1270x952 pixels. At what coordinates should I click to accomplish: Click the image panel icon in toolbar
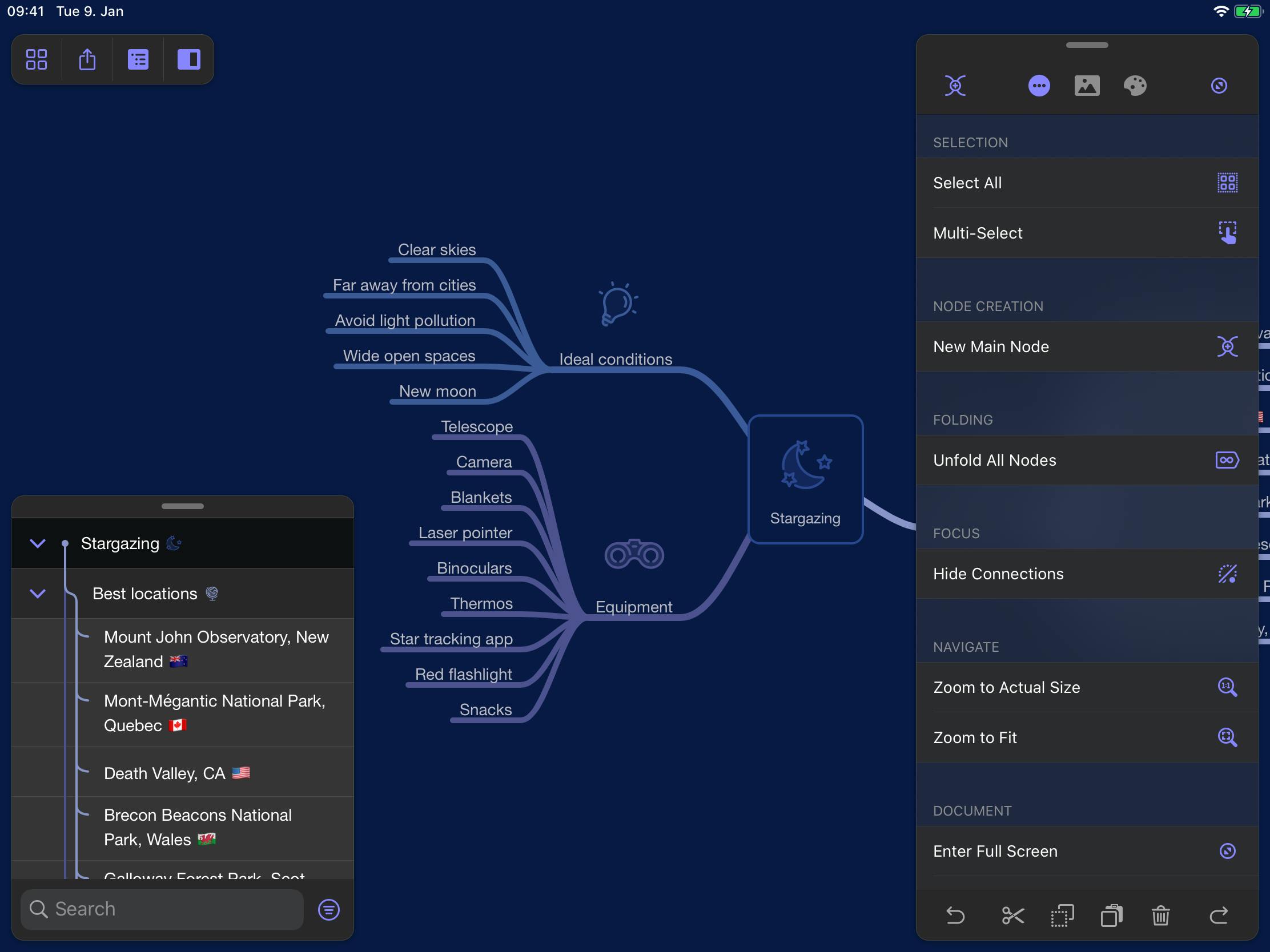[x=1087, y=85]
